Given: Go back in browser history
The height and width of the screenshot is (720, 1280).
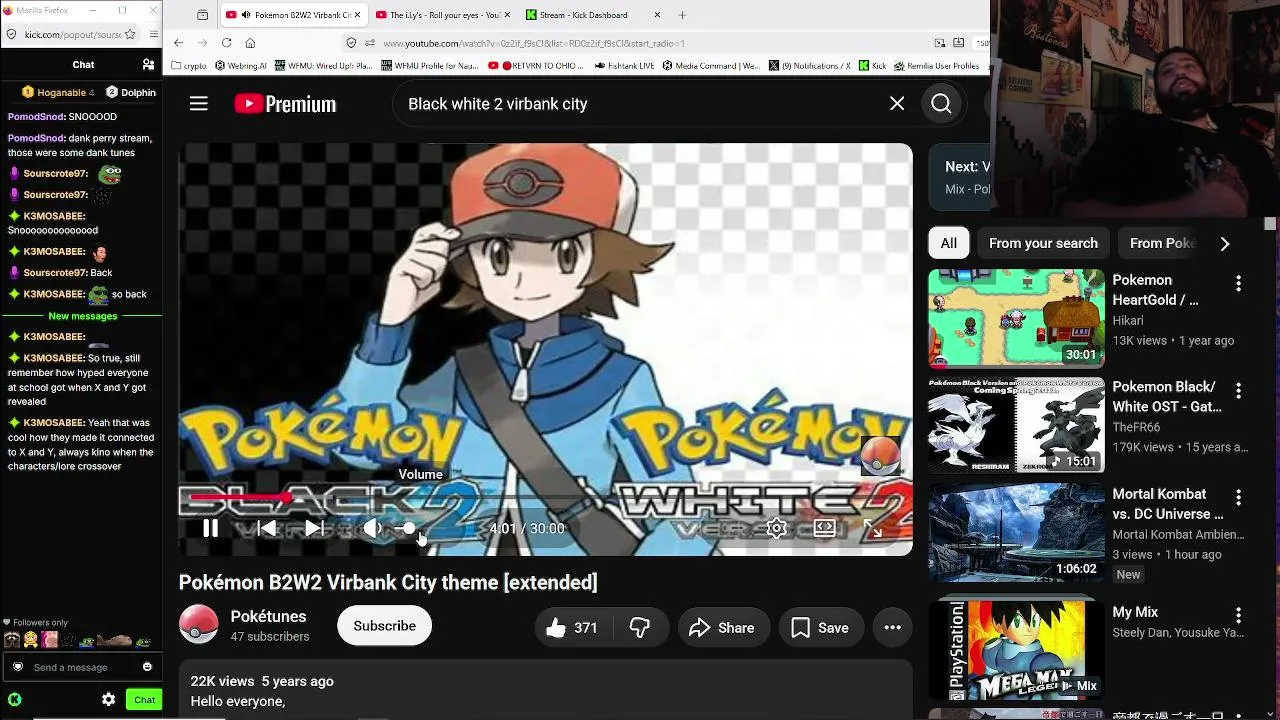Looking at the screenshot, I should tap(178, 43).
